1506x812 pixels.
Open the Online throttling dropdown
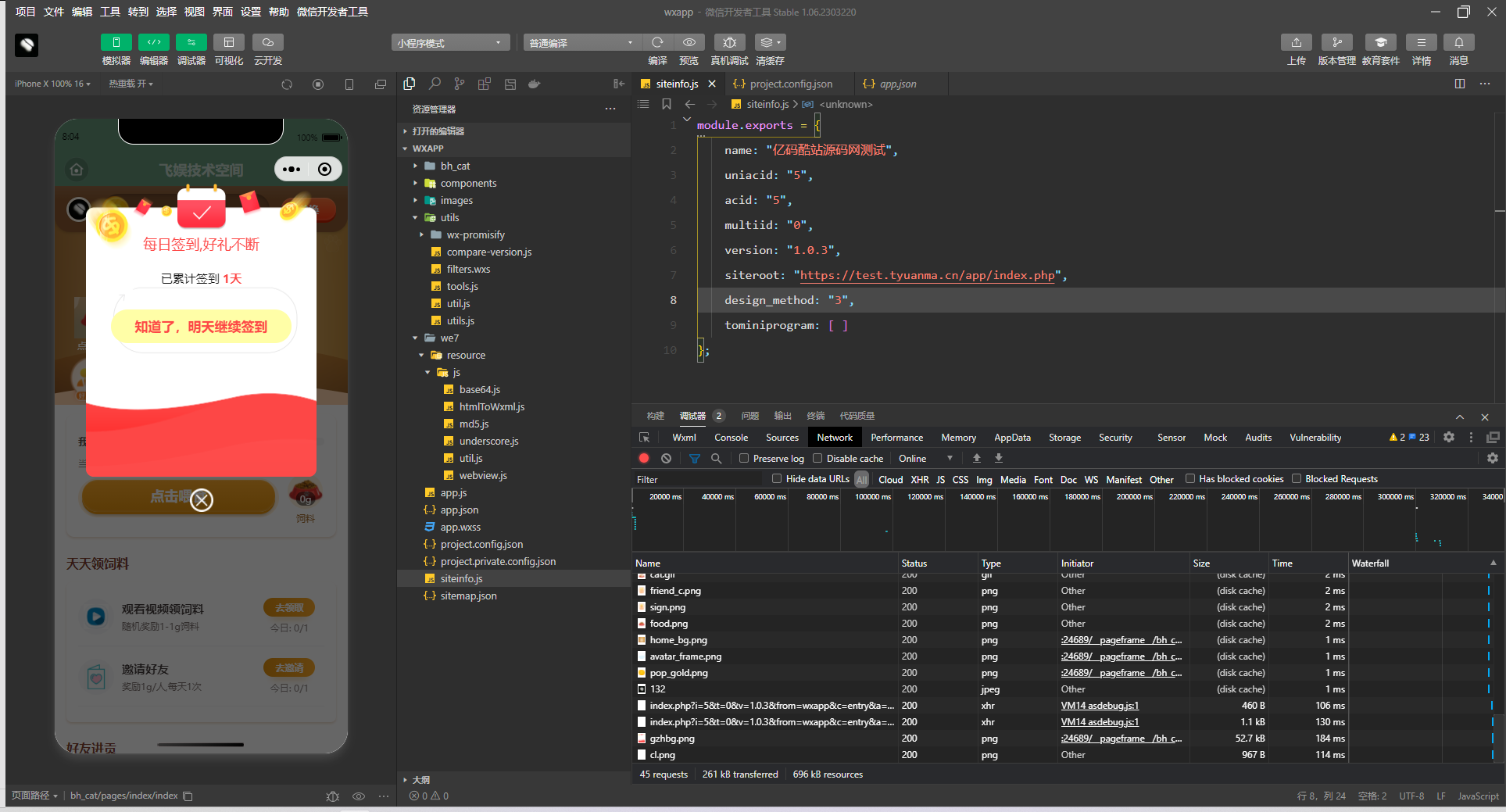point(925,459)
